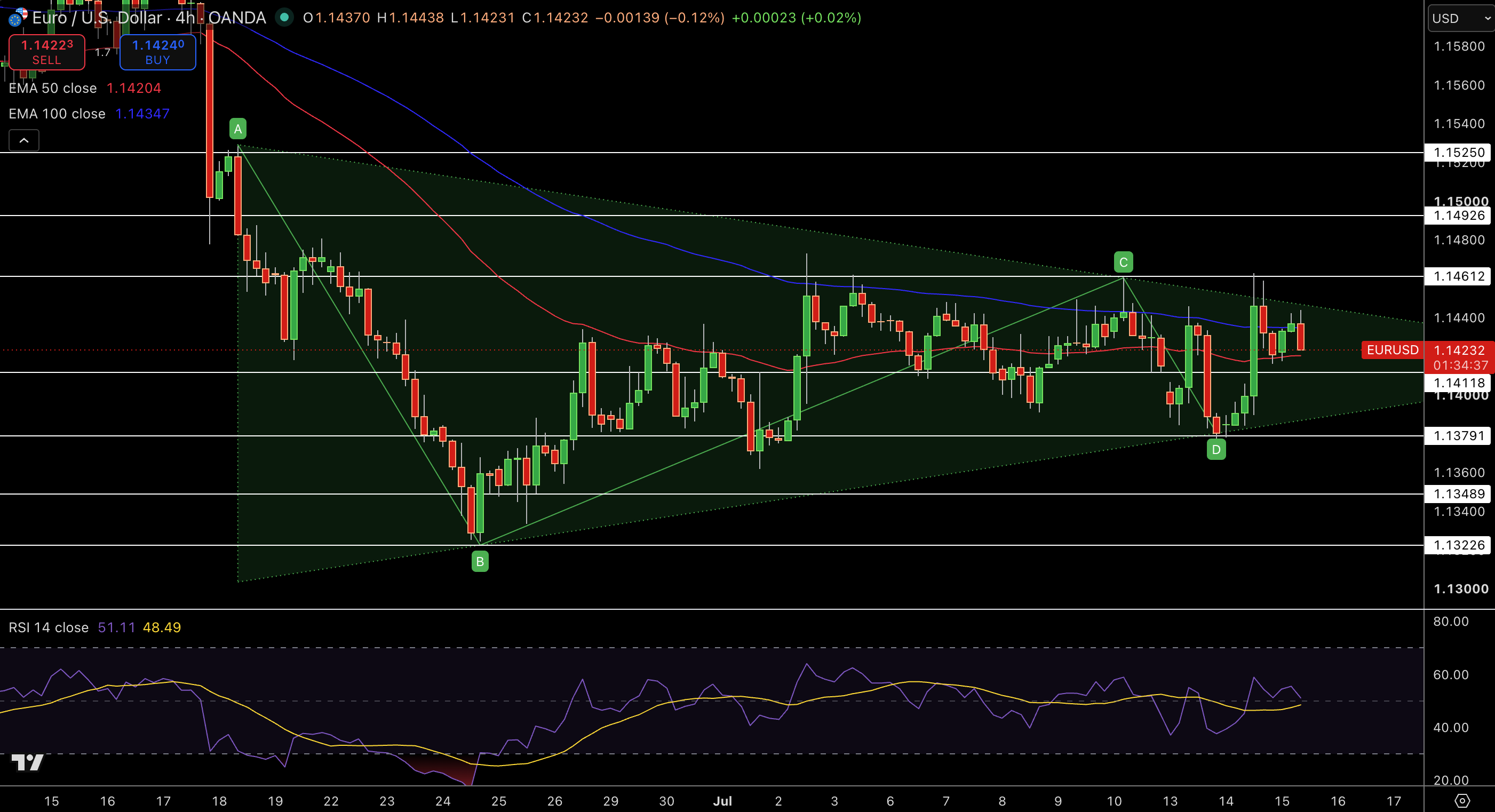Click the 80.00 RSI scale label
Image resolution: width=1495 pixels, height=812 pixels.
pos(1451,622)
